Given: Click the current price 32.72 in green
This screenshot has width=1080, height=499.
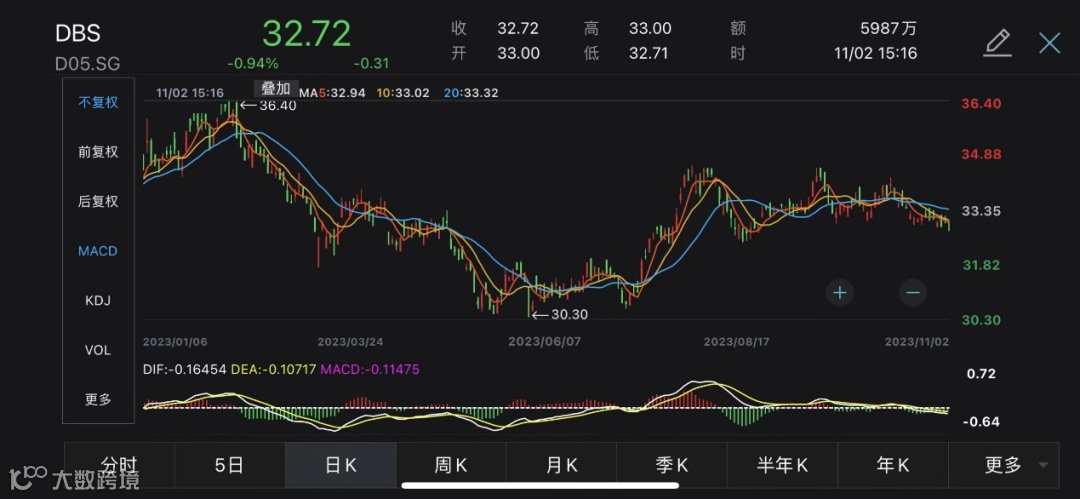Looking at the screenshot, I should pyautogui.click(x=307, y=32).
